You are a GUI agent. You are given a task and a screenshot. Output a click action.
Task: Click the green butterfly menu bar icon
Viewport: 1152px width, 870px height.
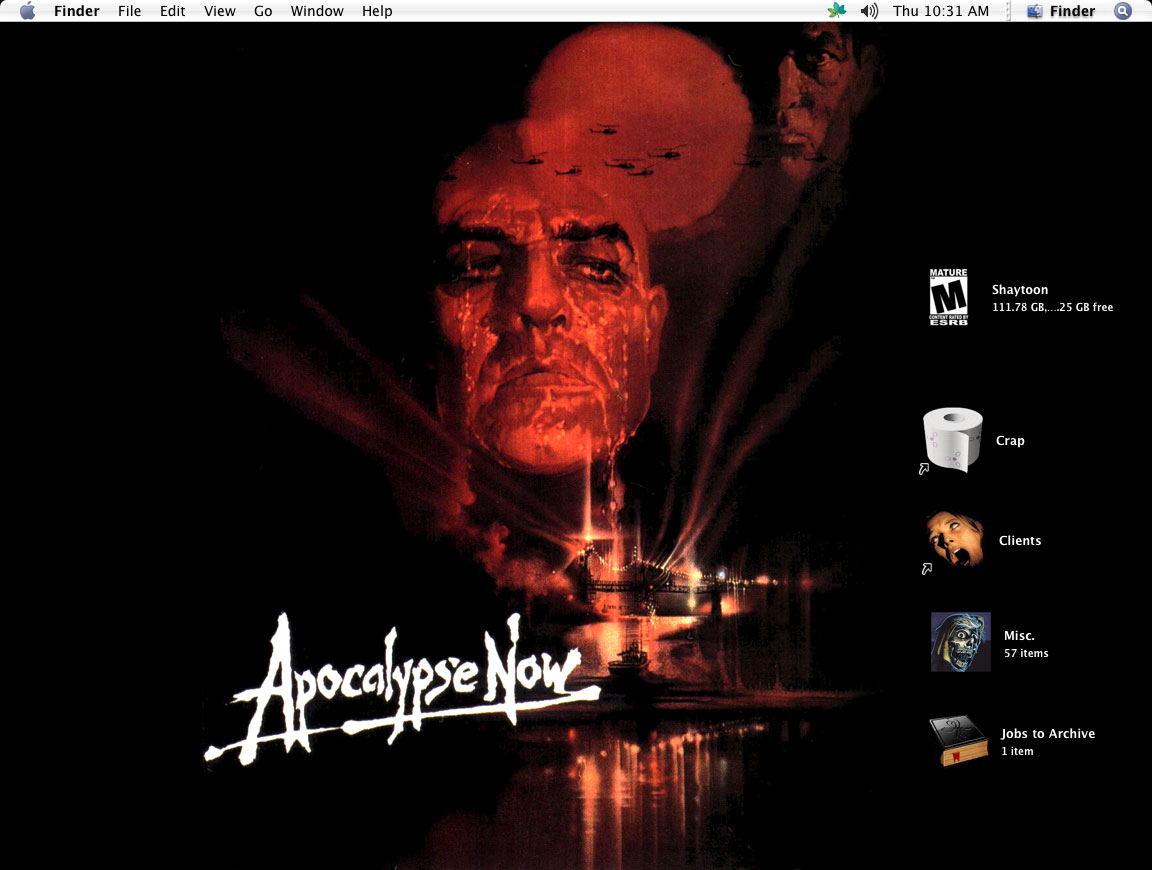pos(836,10)
